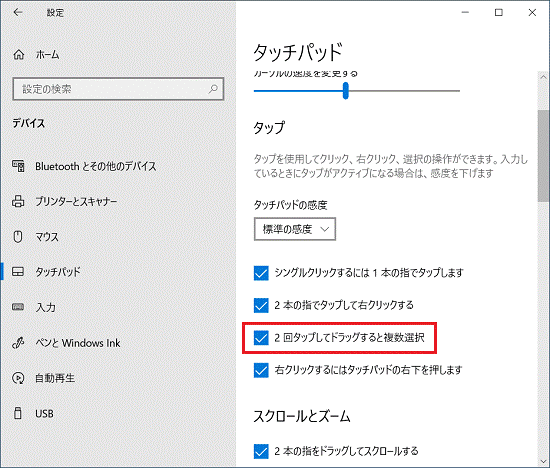The height and width of the screenshot is (468, 550).
Task: Toggle 2 本の指でタップして右クリックする checkbox
Action: click(261, 306)
